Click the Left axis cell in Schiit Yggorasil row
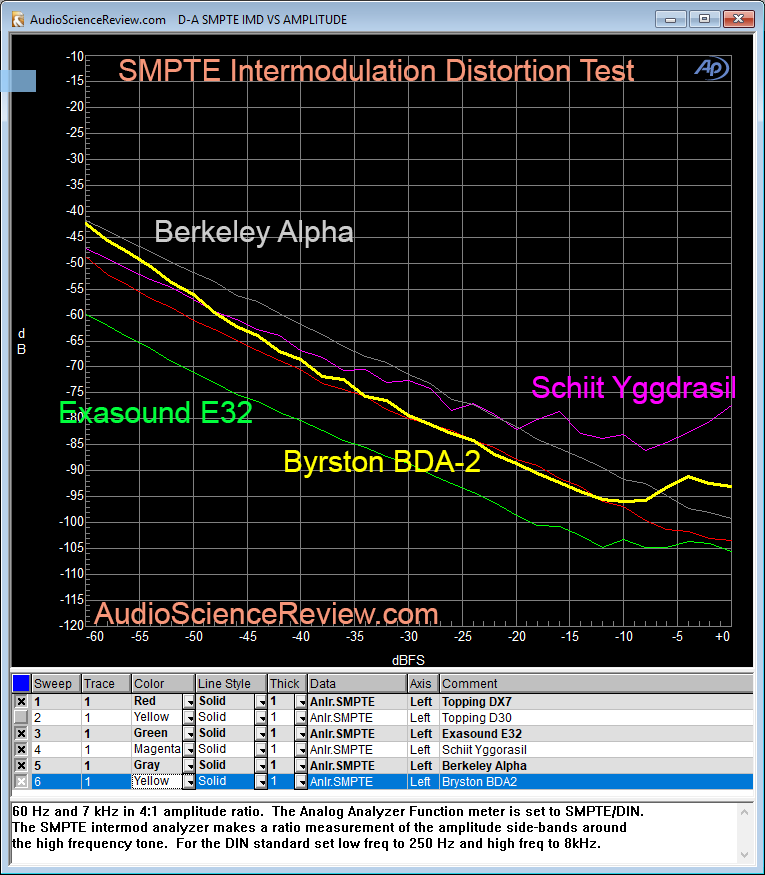The width and height of the screenshot is (765, 875). [x=423, y=749]
